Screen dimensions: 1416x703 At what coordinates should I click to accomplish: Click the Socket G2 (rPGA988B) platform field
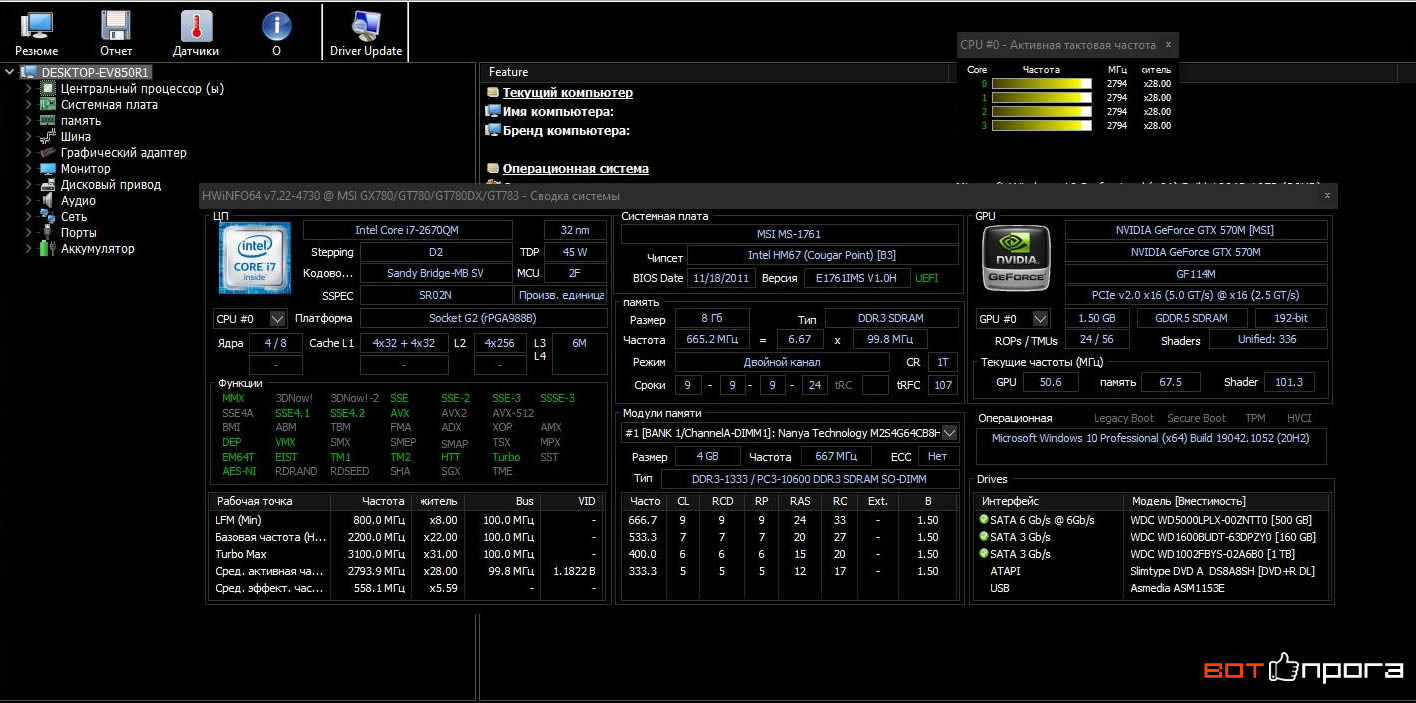point(483,318)
